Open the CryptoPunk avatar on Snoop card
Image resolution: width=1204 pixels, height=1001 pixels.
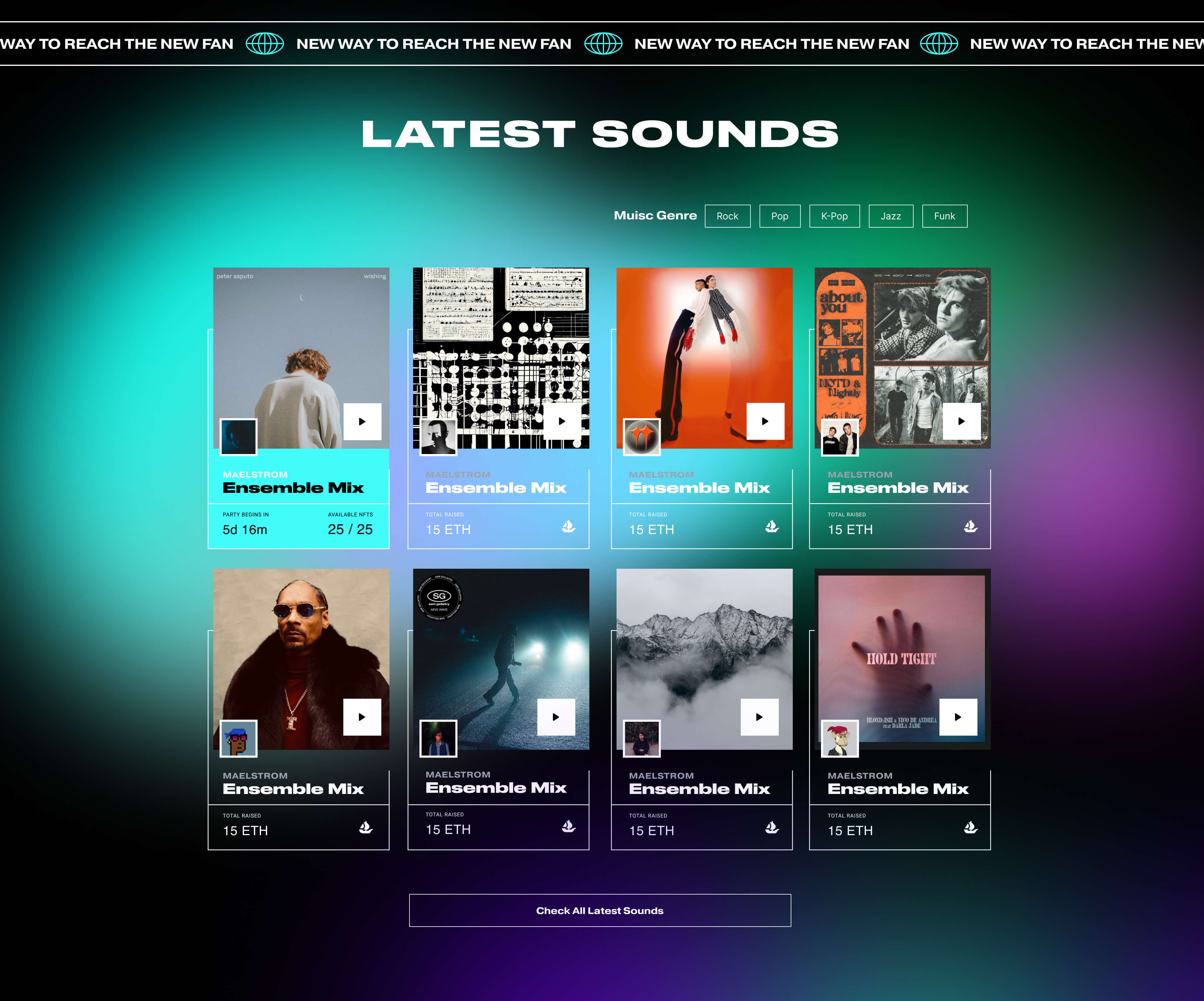pos(238,738)
